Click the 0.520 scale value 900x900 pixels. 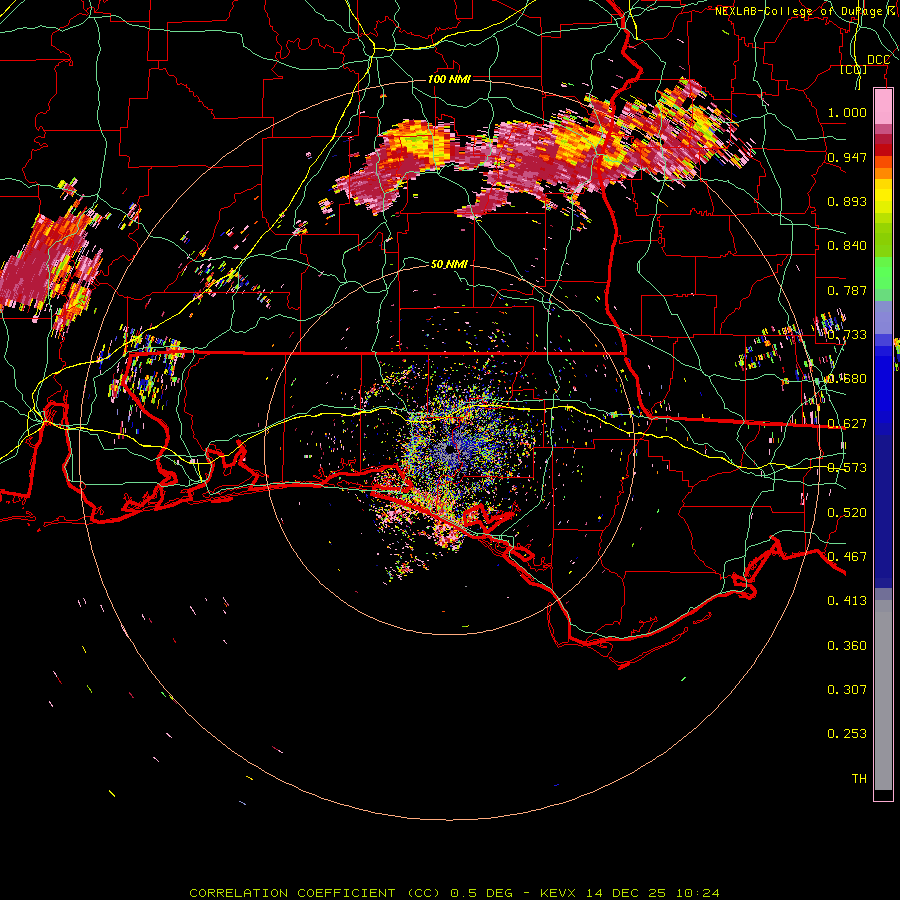point(847,512)
